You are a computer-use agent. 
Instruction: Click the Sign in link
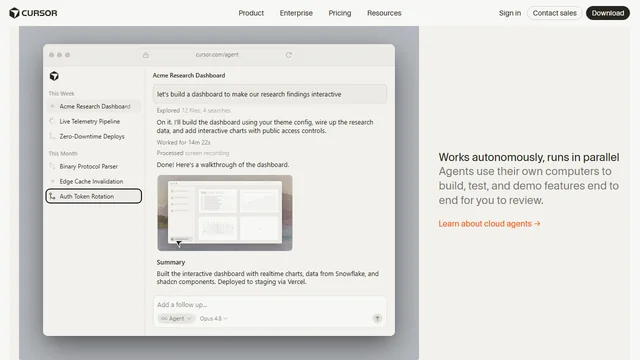pyautogui.click(x=510, y=13)
